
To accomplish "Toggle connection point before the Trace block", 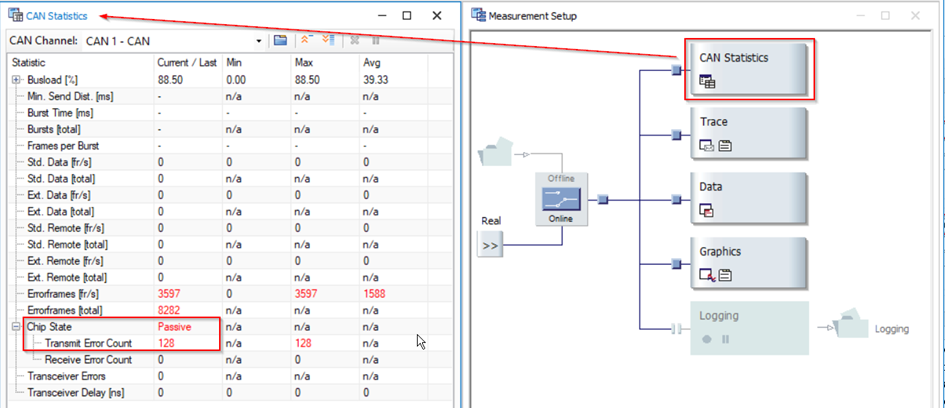I will (x=677, y=135).
